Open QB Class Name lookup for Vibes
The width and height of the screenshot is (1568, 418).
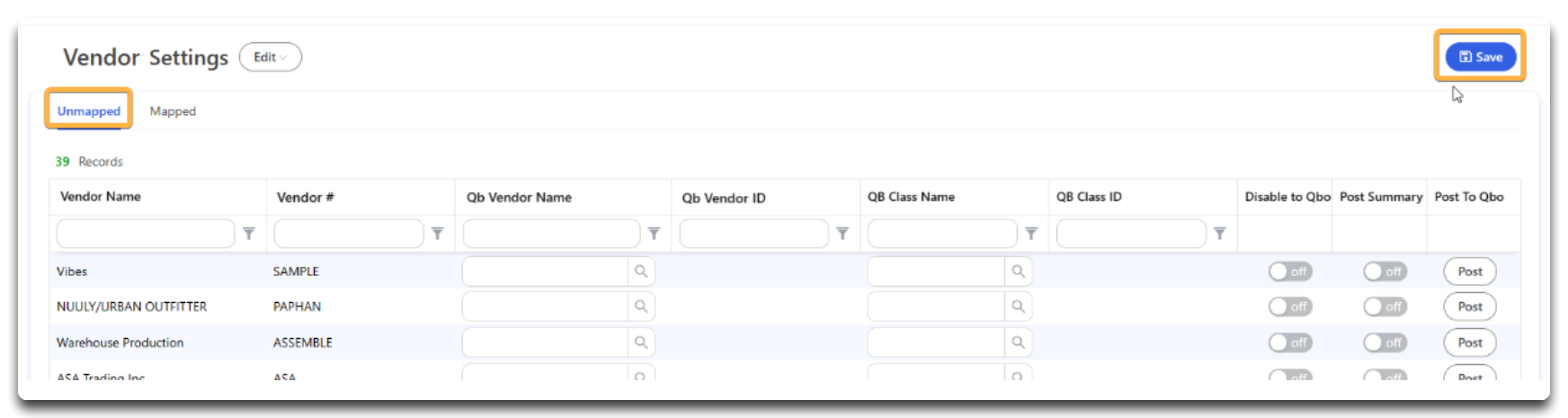coord(1018,271)
